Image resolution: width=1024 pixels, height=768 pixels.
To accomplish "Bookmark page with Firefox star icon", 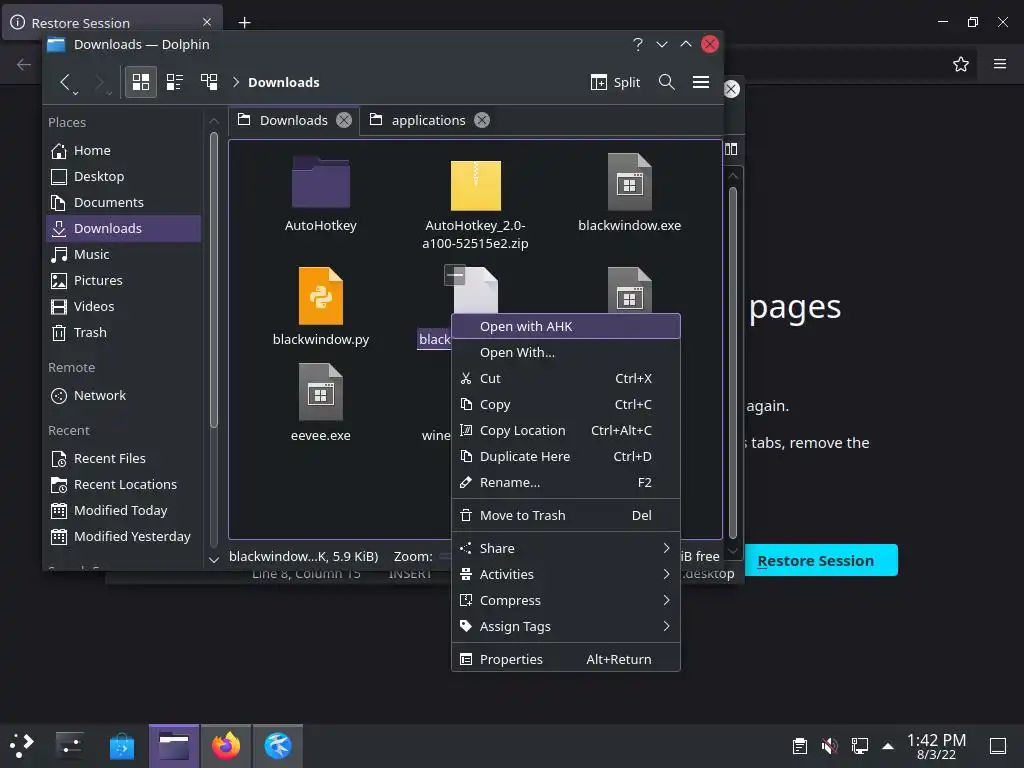I will pos(960,64).
